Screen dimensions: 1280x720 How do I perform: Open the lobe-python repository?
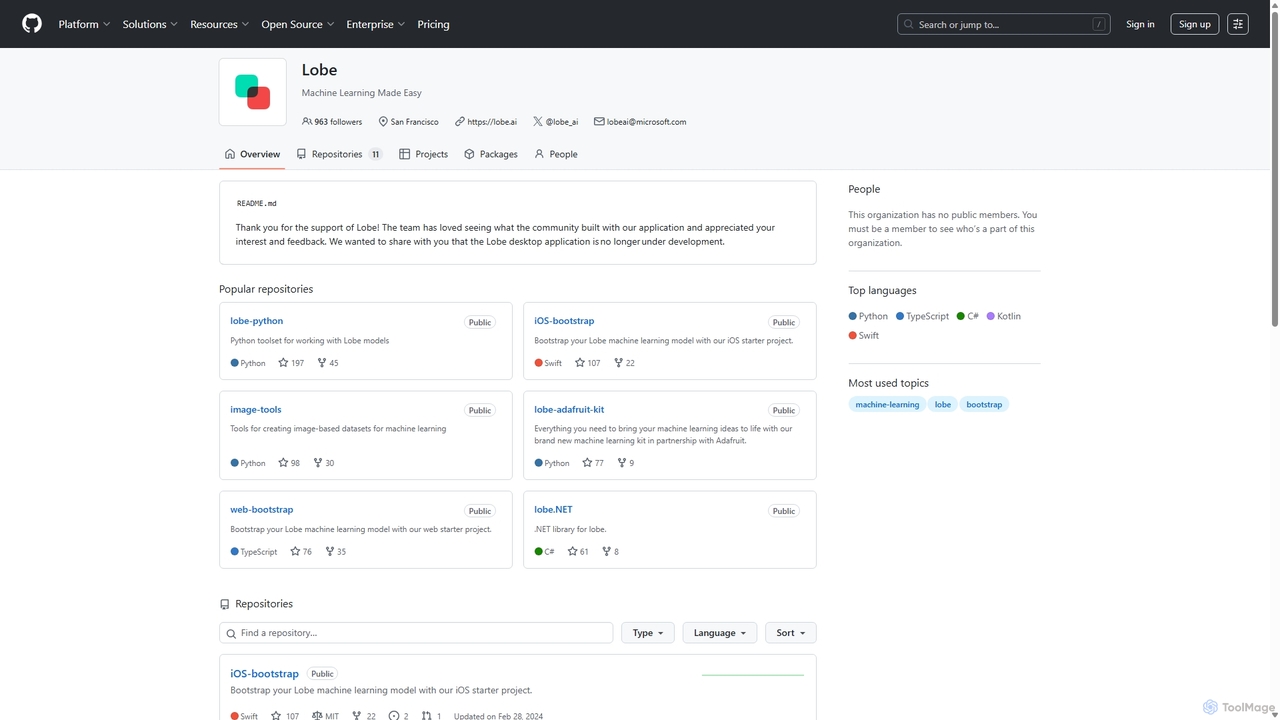click(257, 321)
